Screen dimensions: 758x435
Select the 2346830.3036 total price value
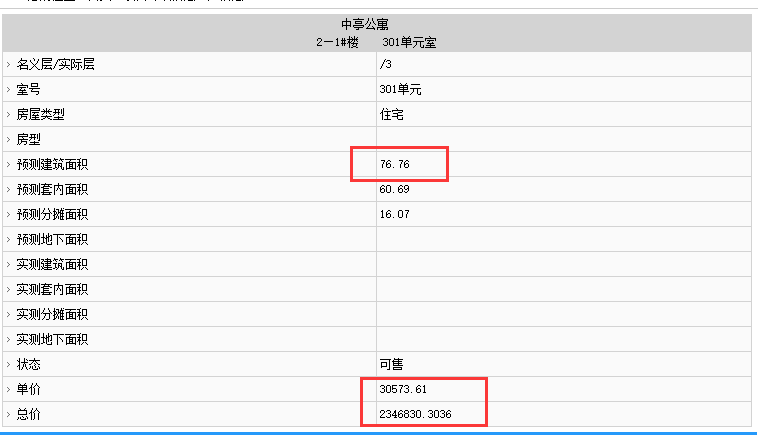tap(415, 415)
